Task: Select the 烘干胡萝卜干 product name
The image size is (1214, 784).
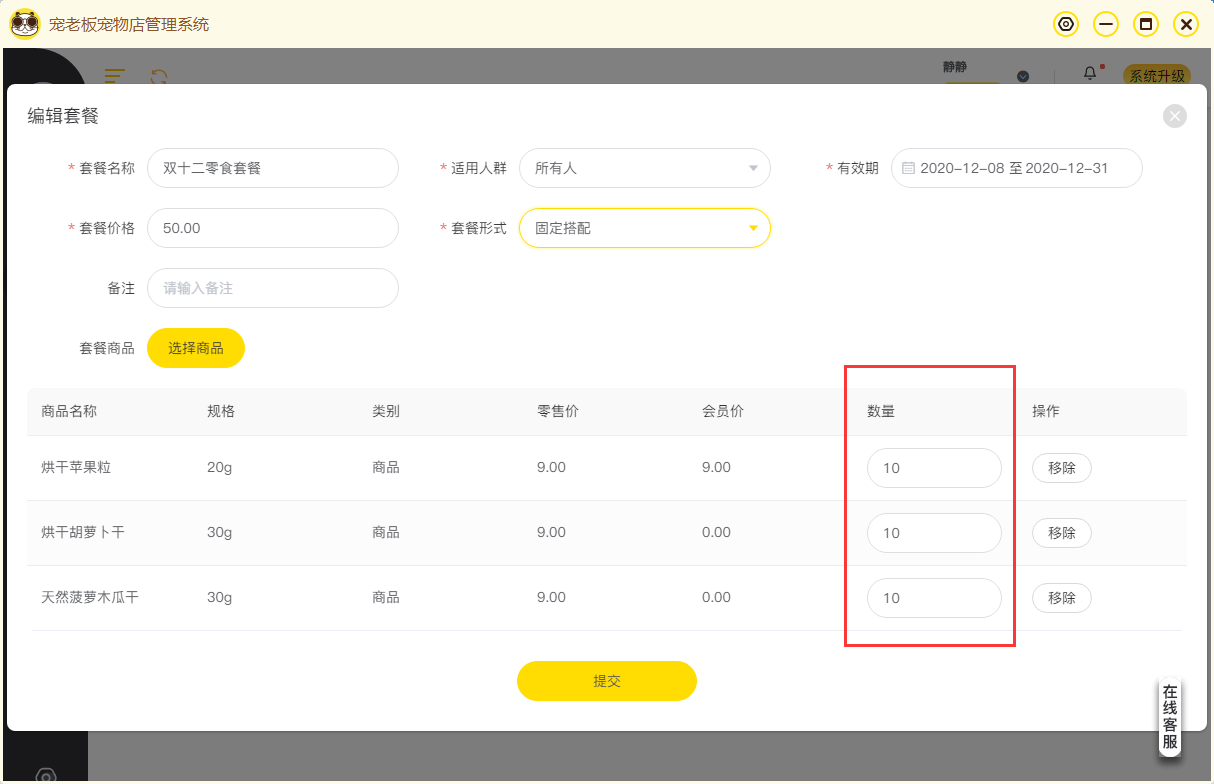Action: (x=83, y=532)
